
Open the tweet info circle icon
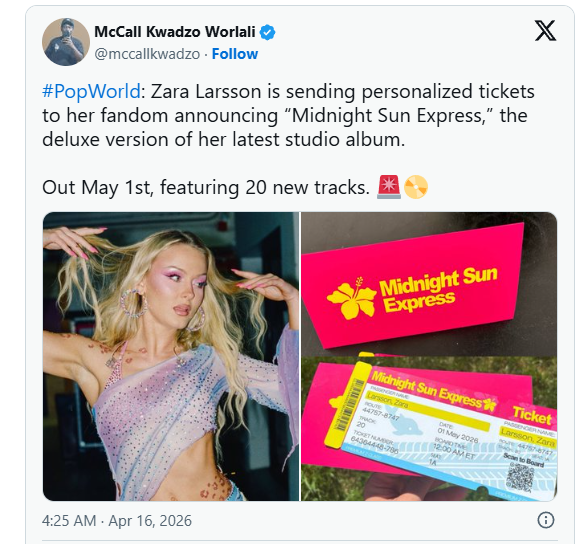pos(545,520)
